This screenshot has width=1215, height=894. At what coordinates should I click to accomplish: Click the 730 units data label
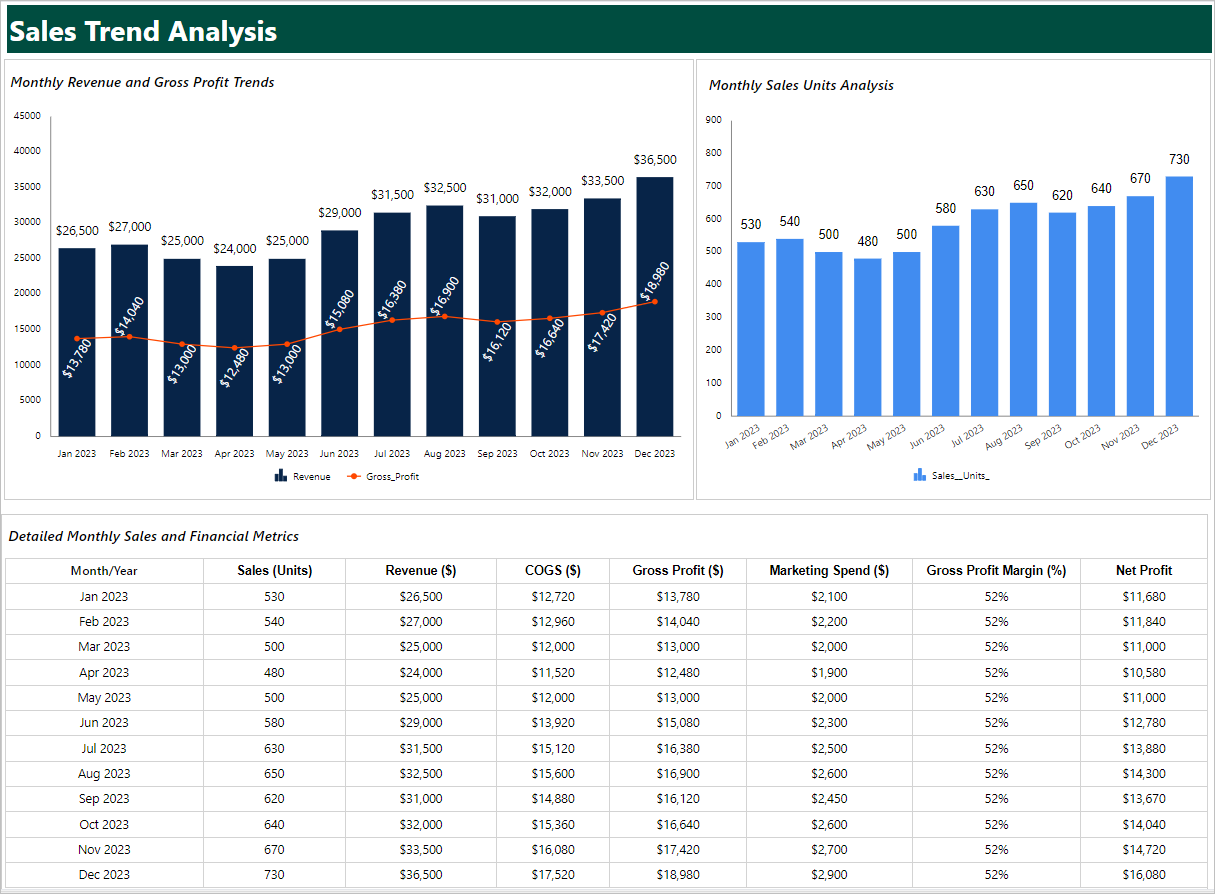pyautogui.click(x=1180, y=159)
